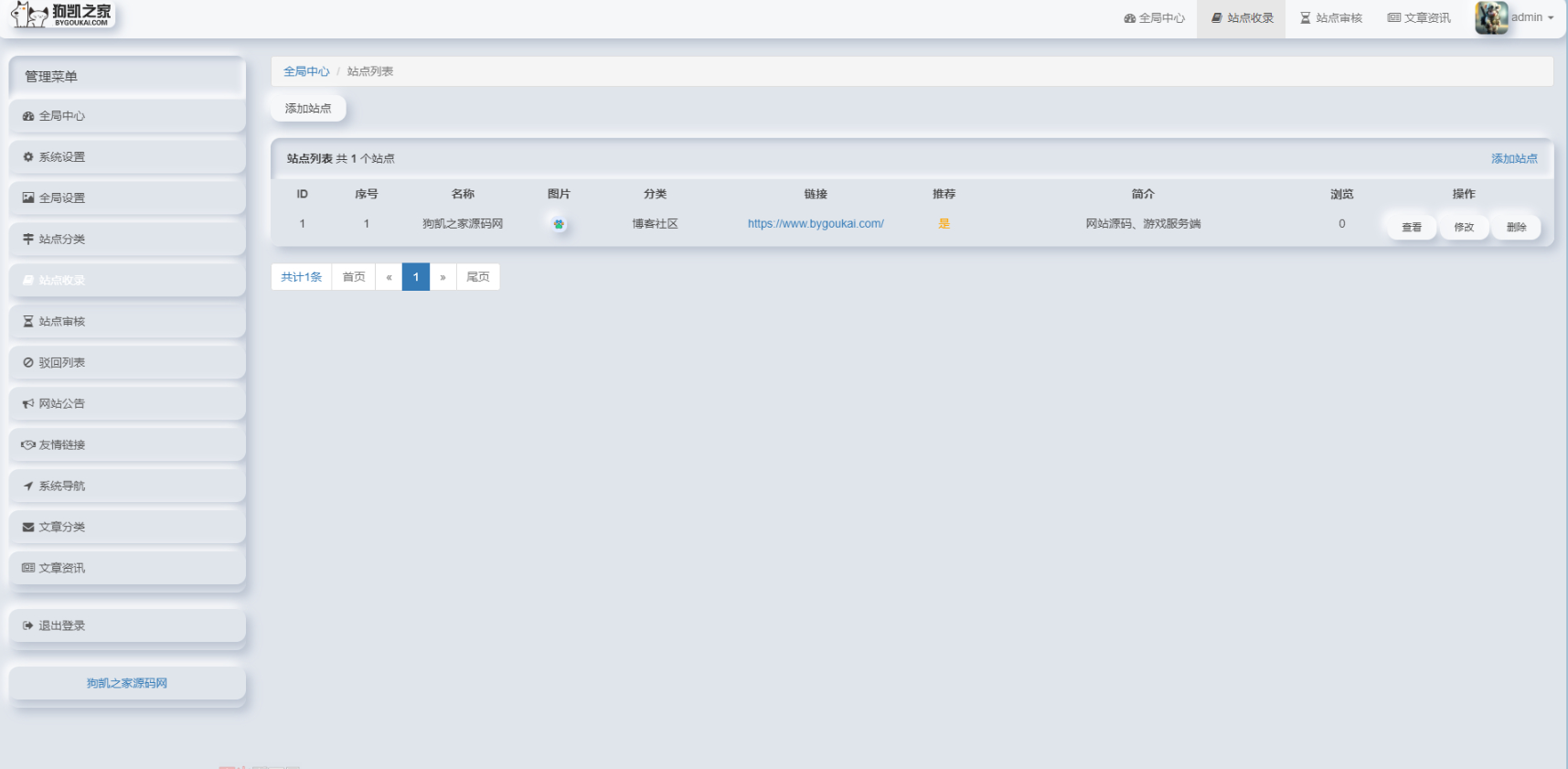Open the https://www.bygoukai.com/ site link
This screenshot has width=1568, height=769.
[816, 224]
